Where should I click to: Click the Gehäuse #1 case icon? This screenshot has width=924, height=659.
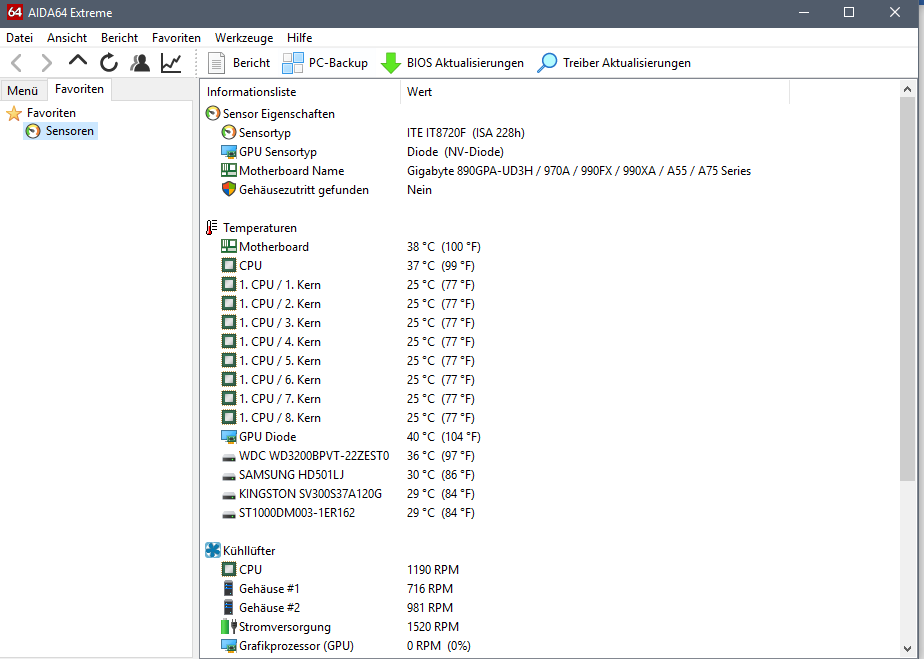coord(229,588)
